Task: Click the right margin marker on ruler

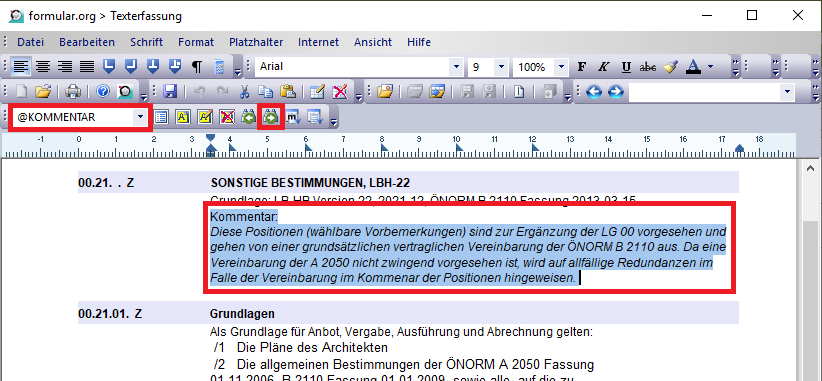Action: pos(740,149)
